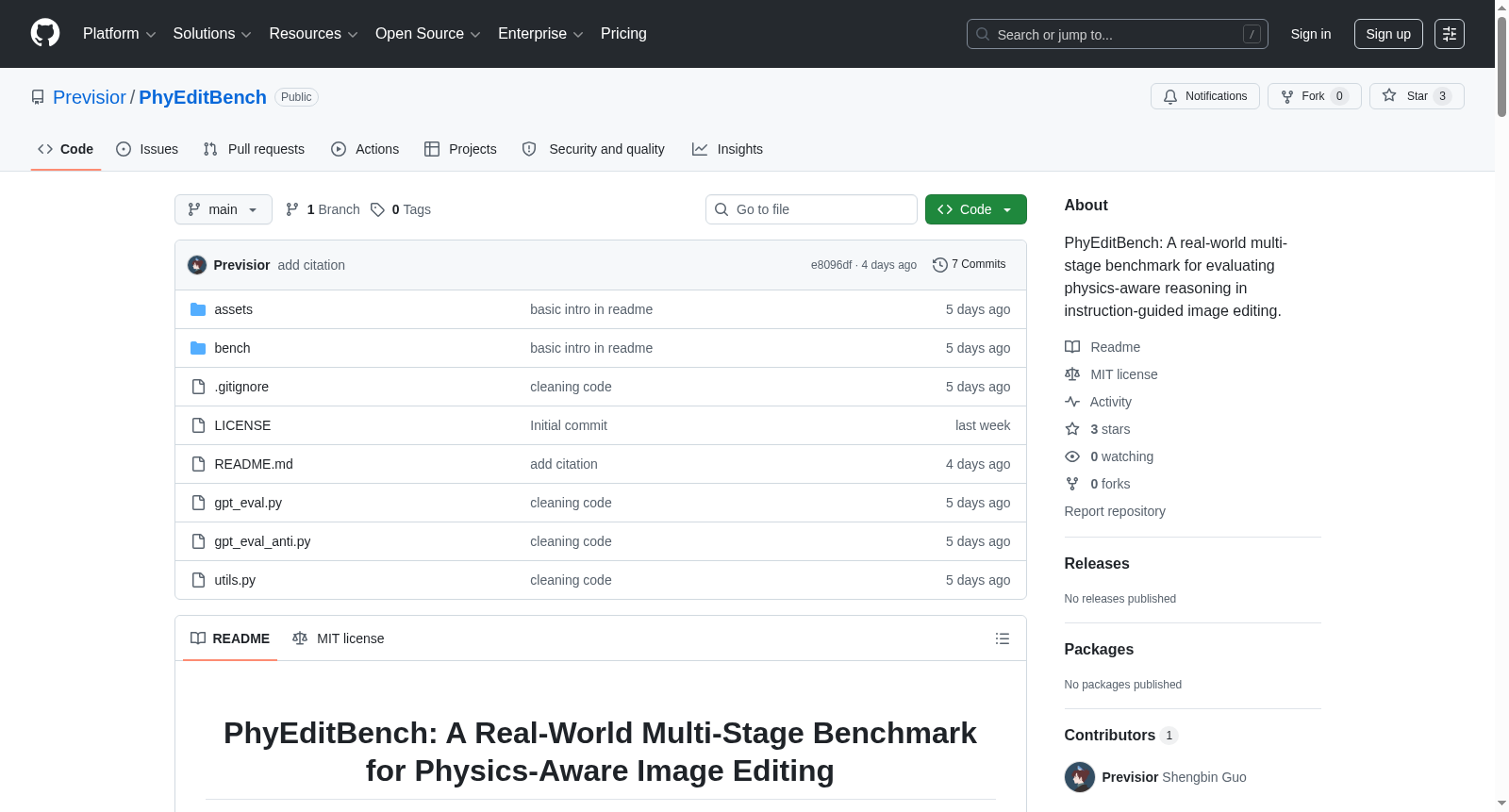Screen dimensions: 1509x812
Task: Click the page vertical scrollbar
Action: 1501,406
